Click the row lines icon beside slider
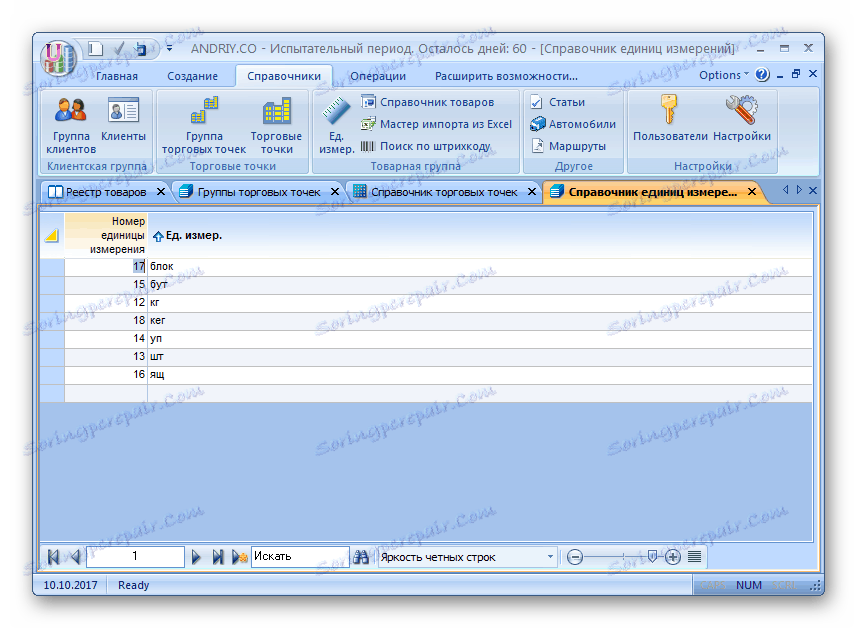The height and width of the screenshot is (628, 857). pyautogui.click(x=694, y=557)
